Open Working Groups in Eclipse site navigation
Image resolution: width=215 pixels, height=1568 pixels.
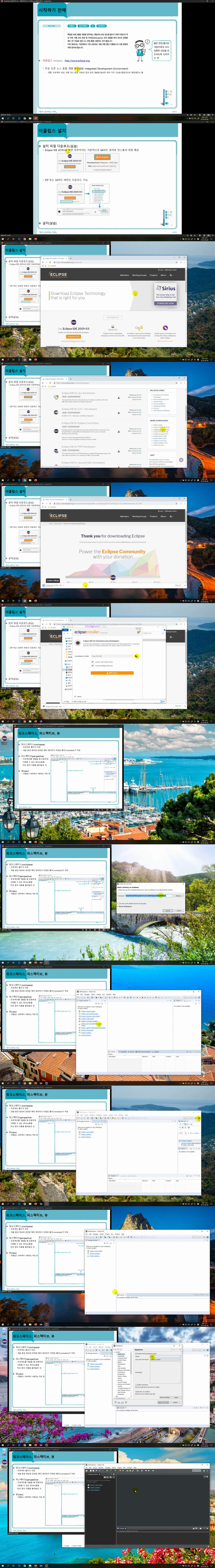[x=139, y=275]
